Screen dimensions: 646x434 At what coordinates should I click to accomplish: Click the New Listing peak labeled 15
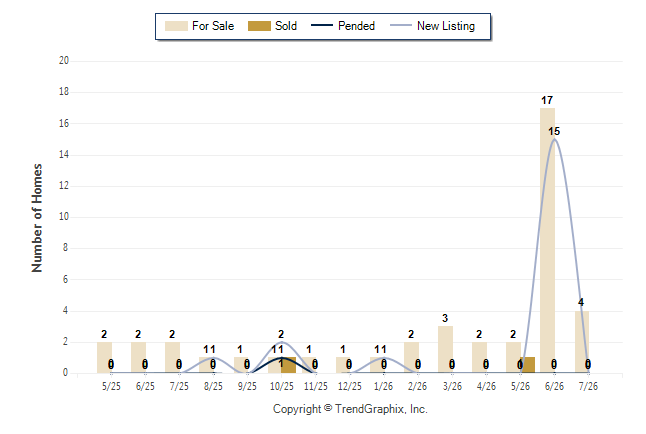(x=554, y=139)
